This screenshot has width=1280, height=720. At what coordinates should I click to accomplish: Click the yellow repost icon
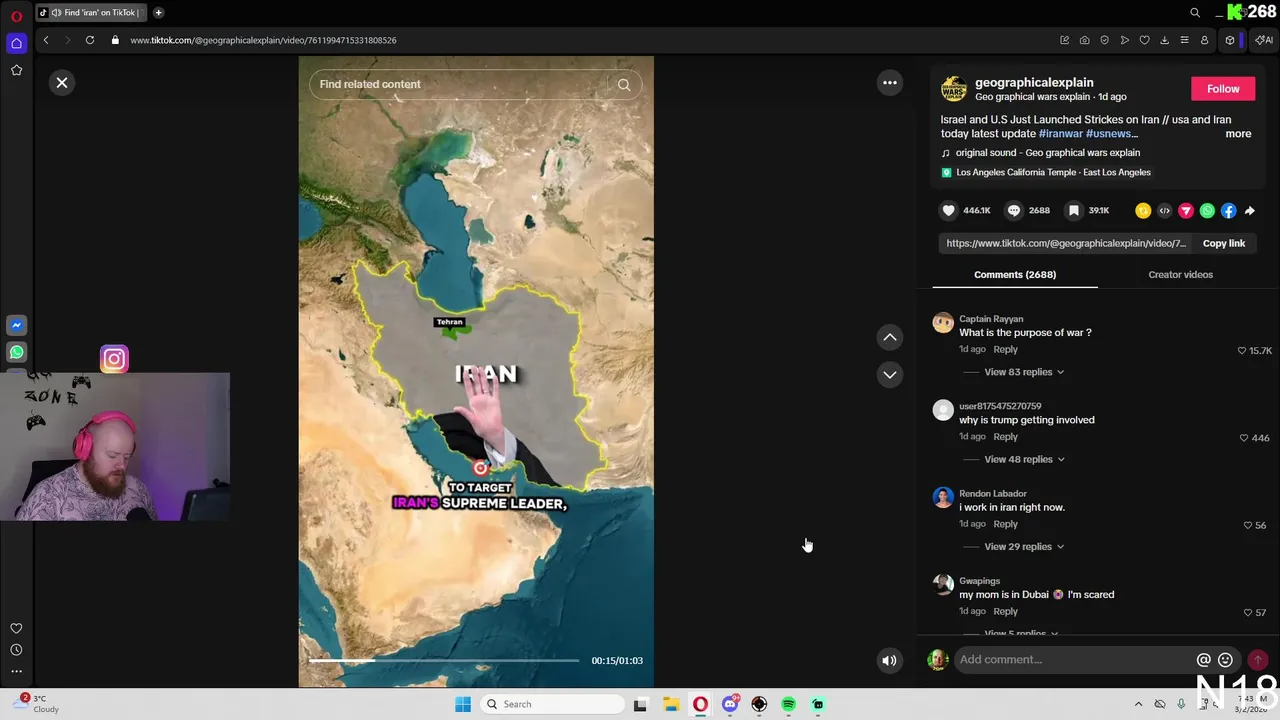pos(1143,211)
